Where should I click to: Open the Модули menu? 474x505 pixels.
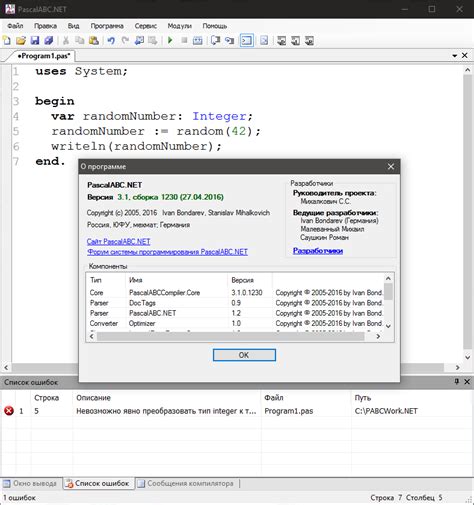(x=180, y=26)
